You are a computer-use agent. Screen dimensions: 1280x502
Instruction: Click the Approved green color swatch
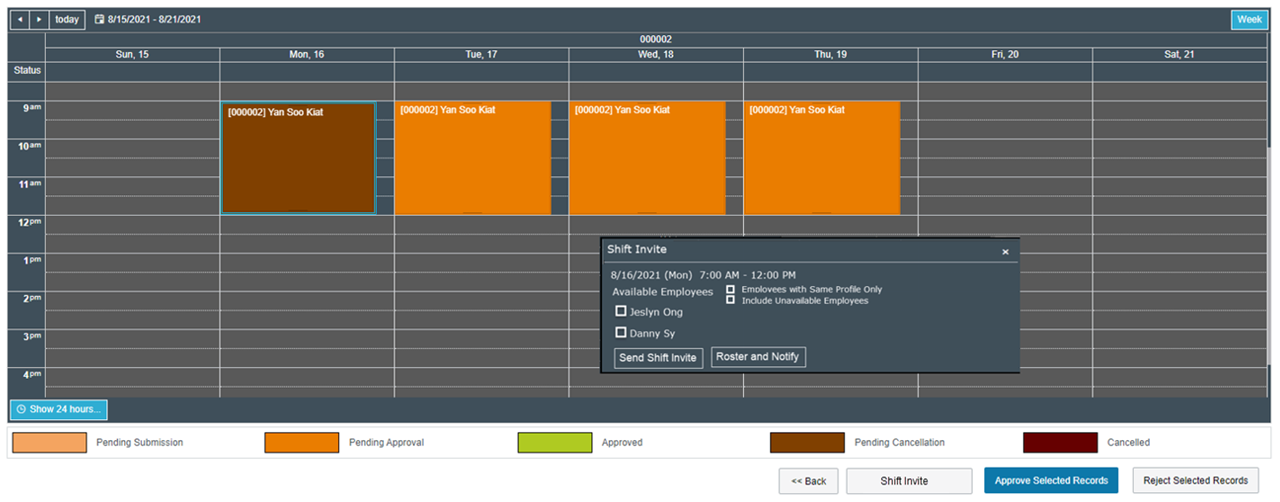tap(555, 442)
